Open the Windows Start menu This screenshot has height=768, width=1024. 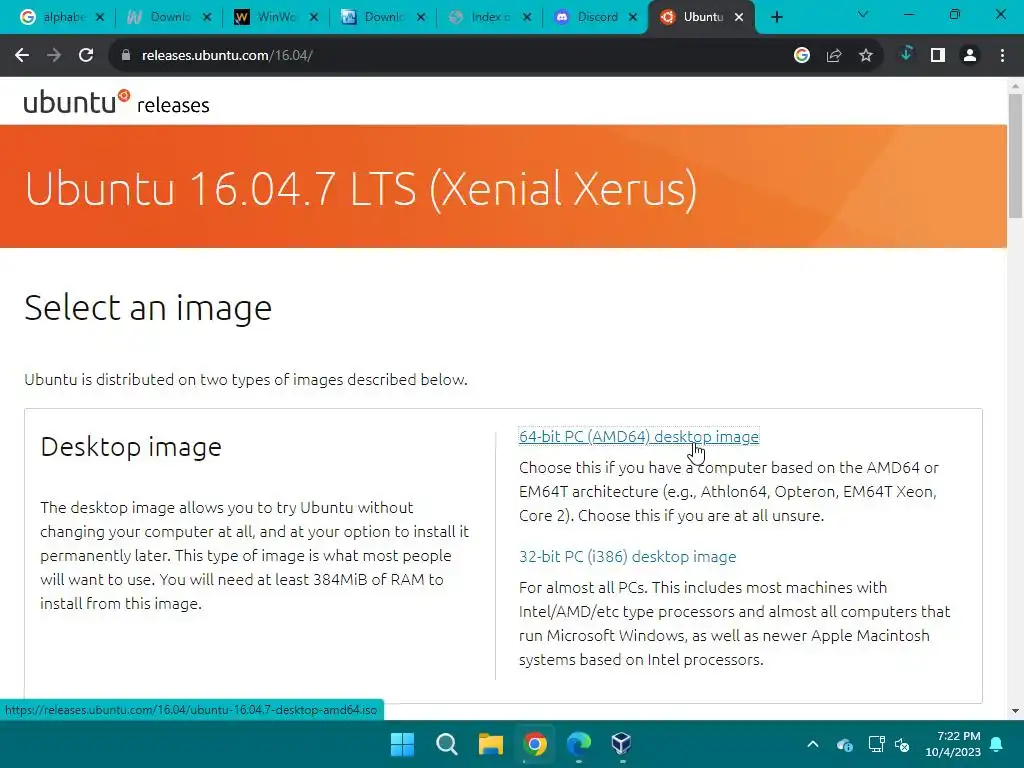(402, 744)
